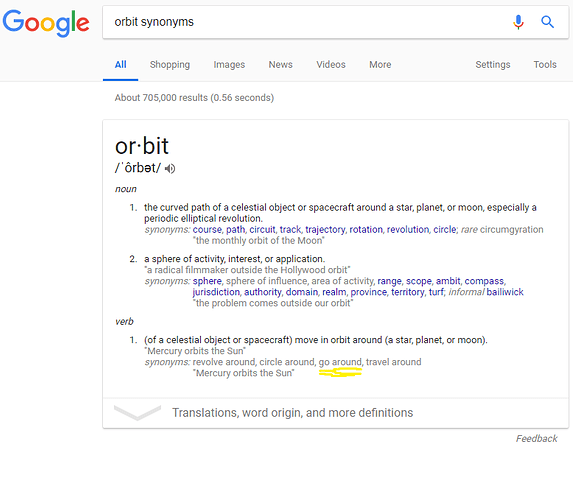The image size is (573, 500).
Task: Open the News results tab
Action: (280, 65)
